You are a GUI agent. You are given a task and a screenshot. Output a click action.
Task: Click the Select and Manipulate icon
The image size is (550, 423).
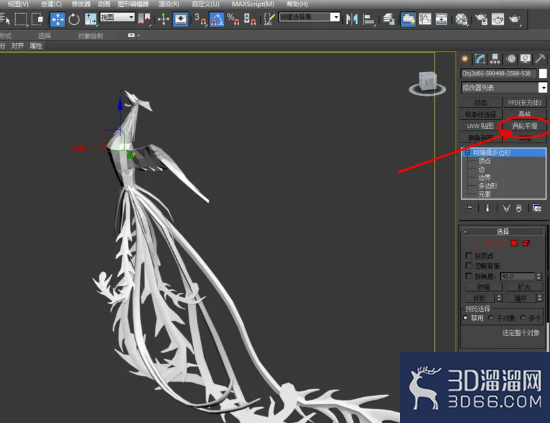click(163, 19)
